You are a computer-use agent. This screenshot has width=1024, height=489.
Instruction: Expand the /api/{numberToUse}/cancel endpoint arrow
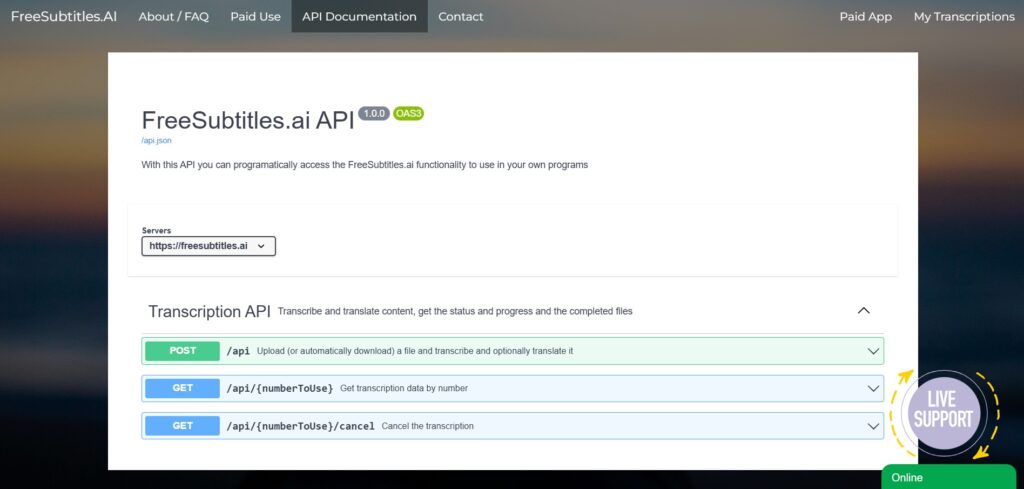[x=873, y=426]
